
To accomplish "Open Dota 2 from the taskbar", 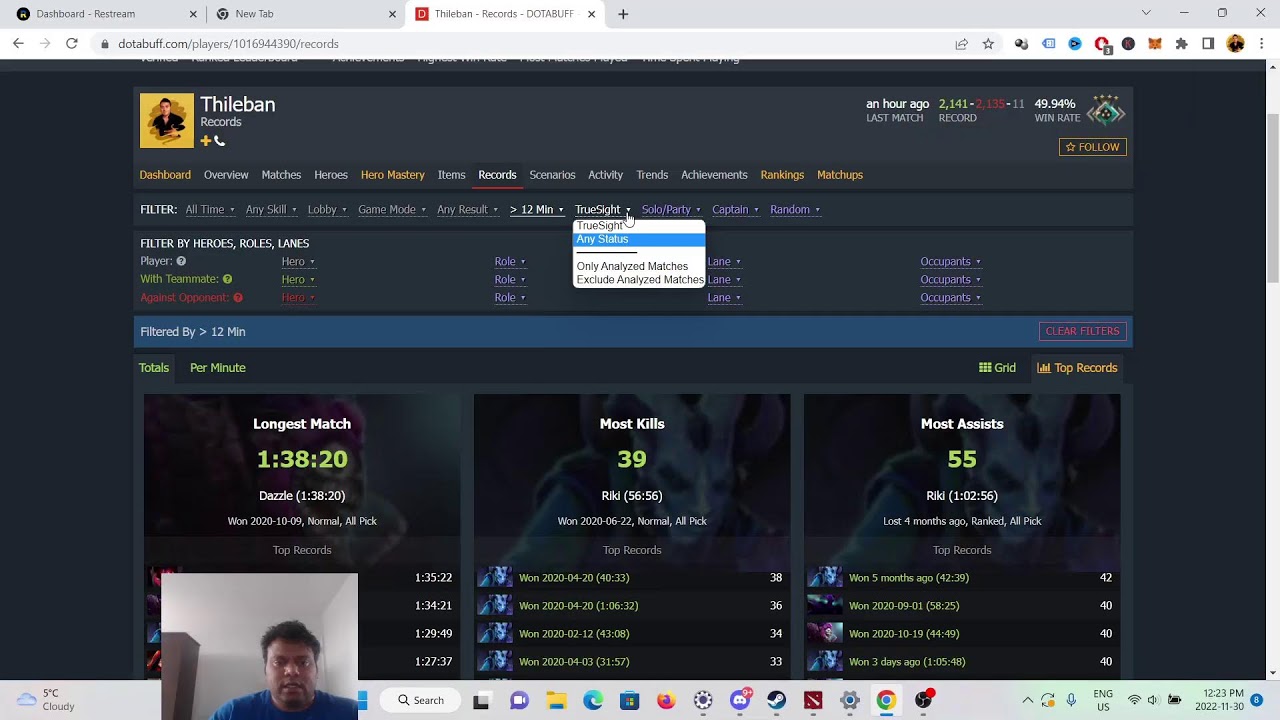I will point(813,700).
